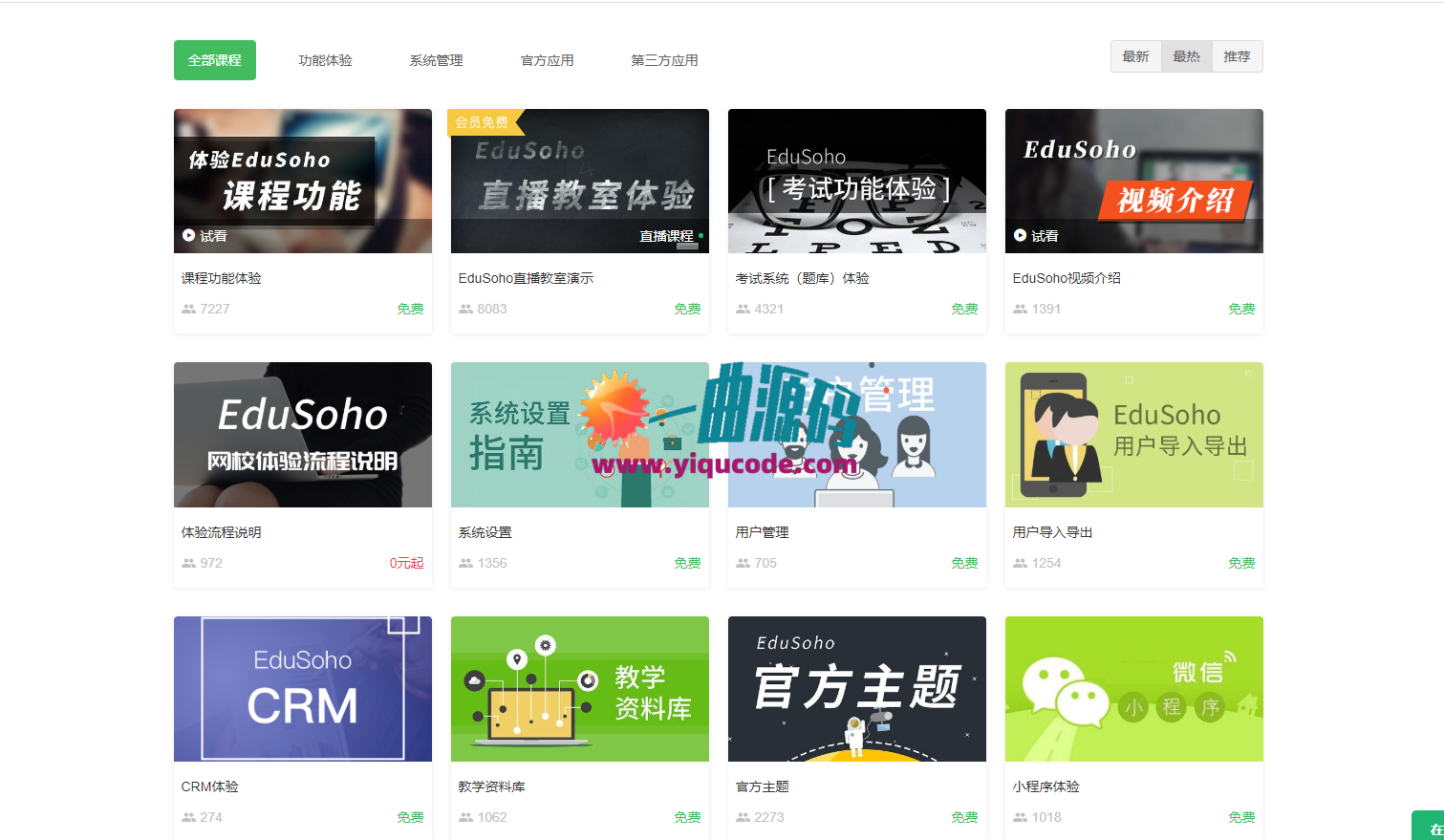Click student icon beside 8083
This screenshot has height=840, width=1444.
click(x=465, y=309)
